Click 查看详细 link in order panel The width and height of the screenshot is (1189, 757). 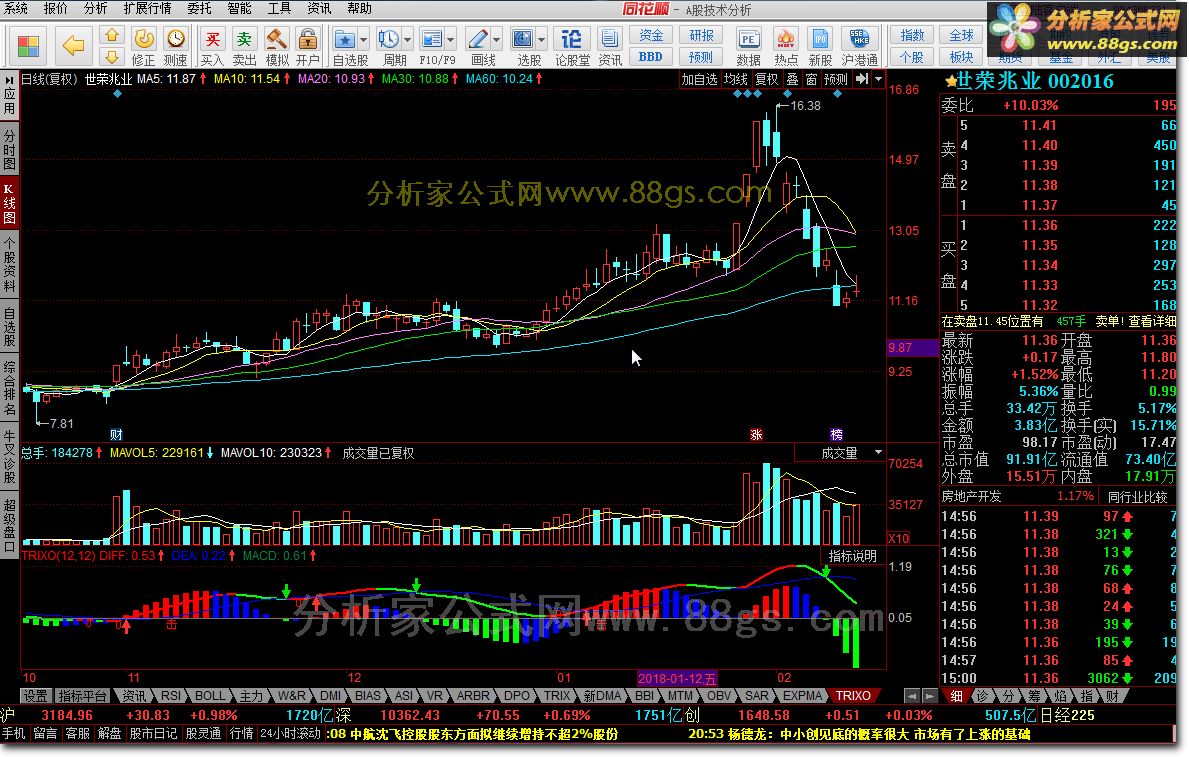click(1153, 322)
